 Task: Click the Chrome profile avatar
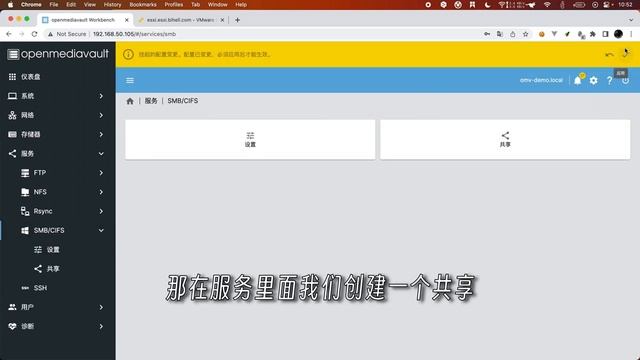[x=618, y=34]
